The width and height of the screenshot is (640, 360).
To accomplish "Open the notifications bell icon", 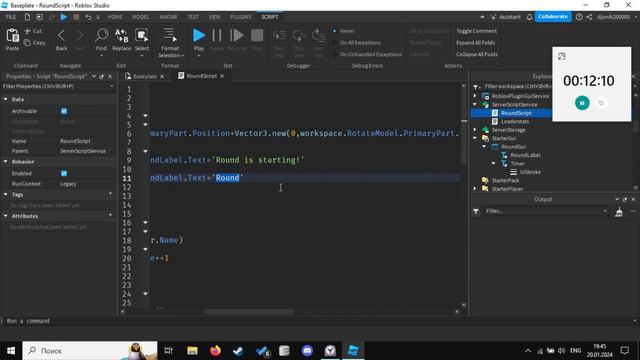I will [x=529, y=17].
